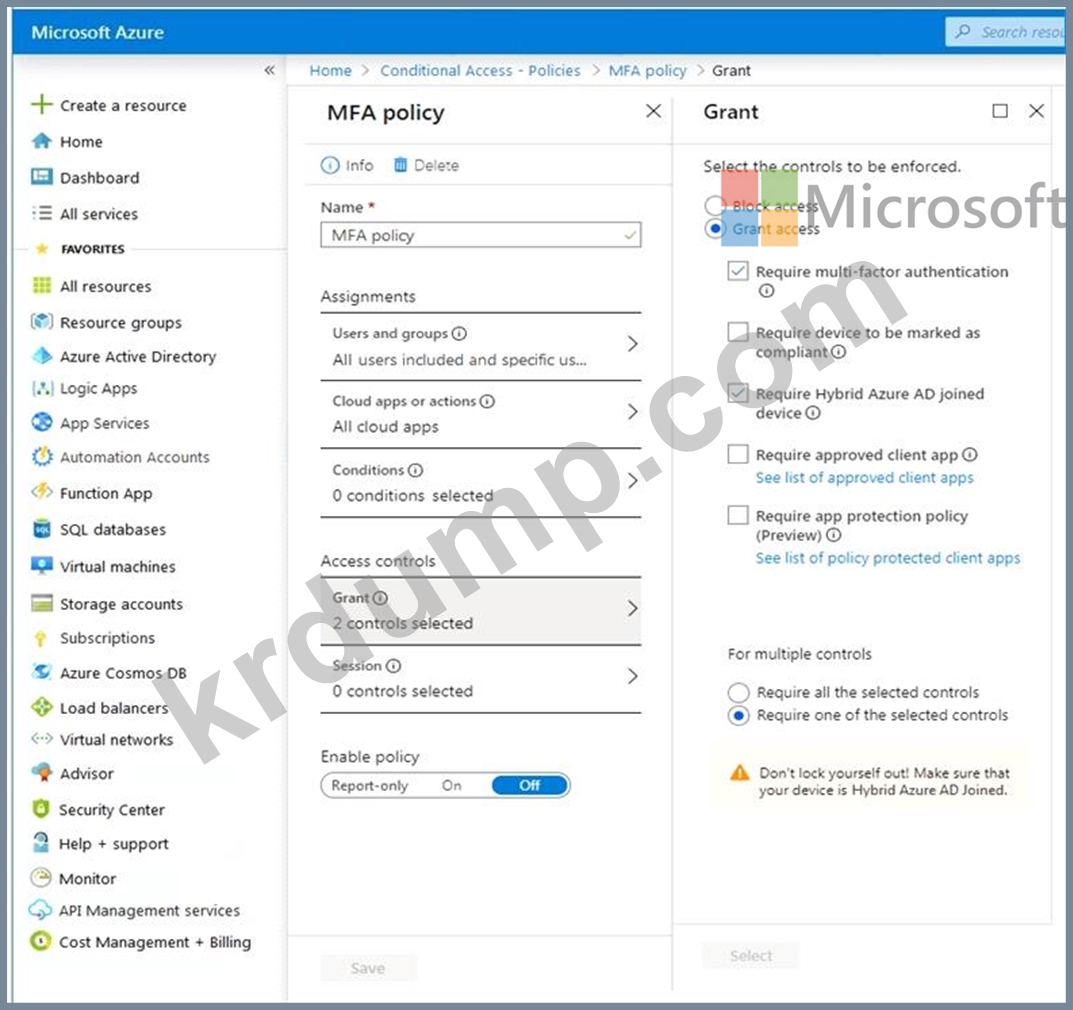Select the Grant access radio button
Image resolution: width=1073 pixels, height=1010 pixels.
click(x=714, y=228)
